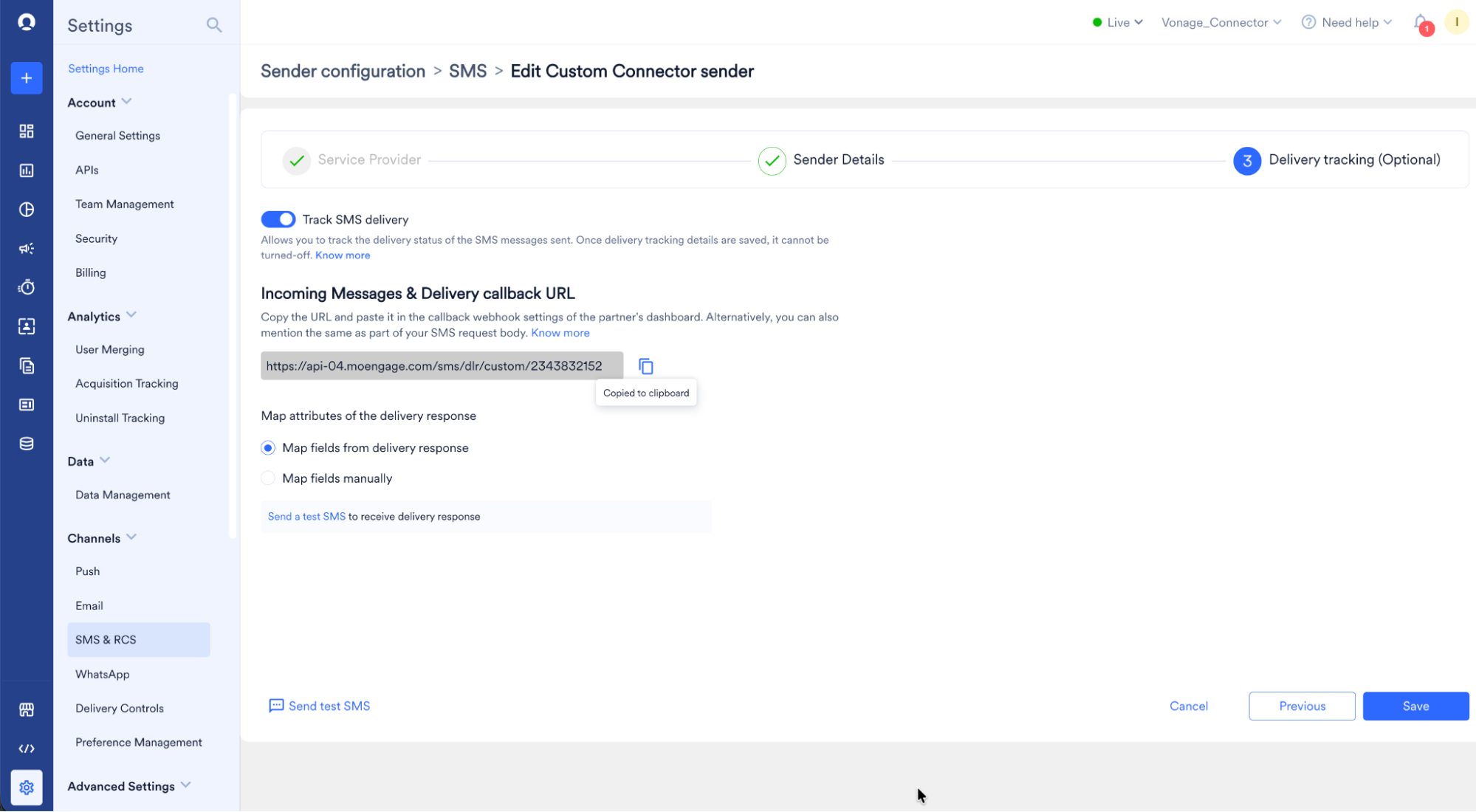
Task: Open the documents content icon
Action: tap(27, 366)
